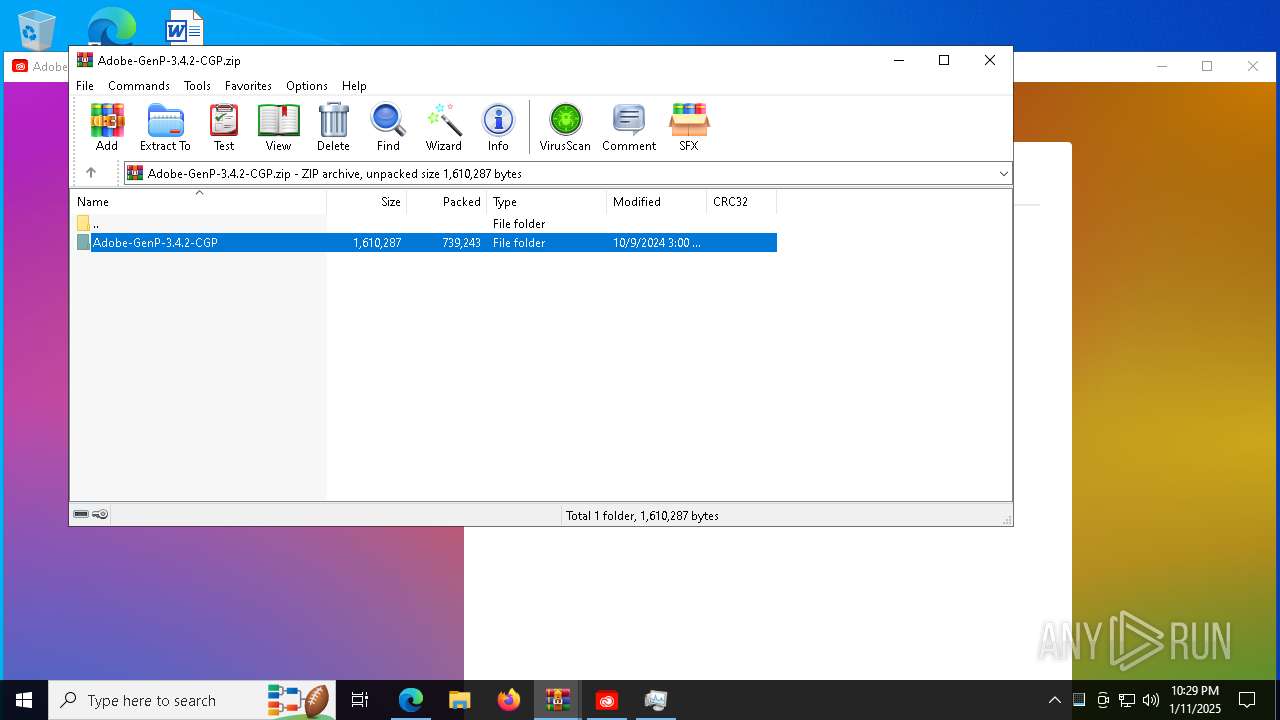
Task: Open the Extract To tool
Action: (165, 127)
